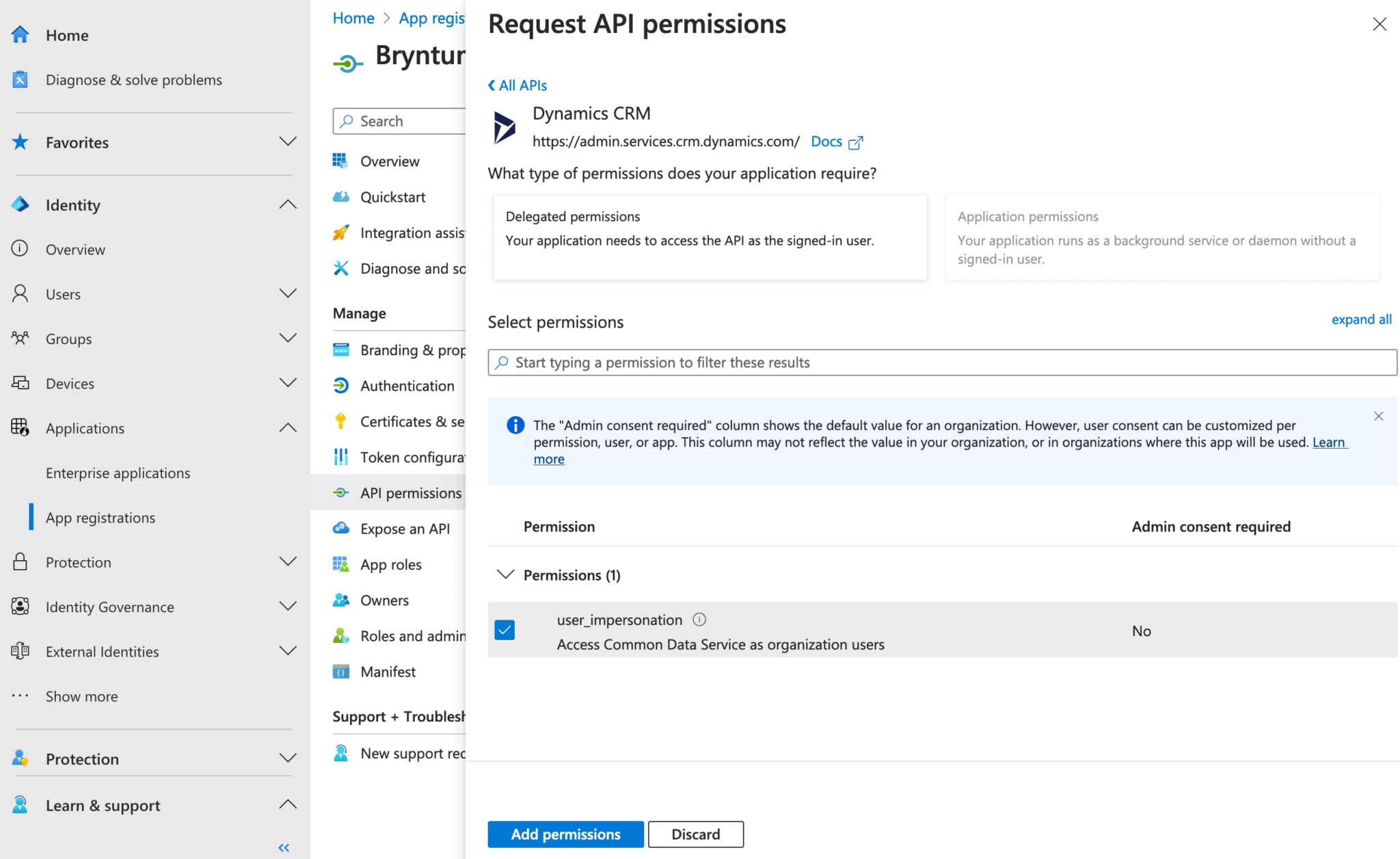Collapse sidebar with double-chevron icon
The image size is (1400, 859).
point(284,848)
